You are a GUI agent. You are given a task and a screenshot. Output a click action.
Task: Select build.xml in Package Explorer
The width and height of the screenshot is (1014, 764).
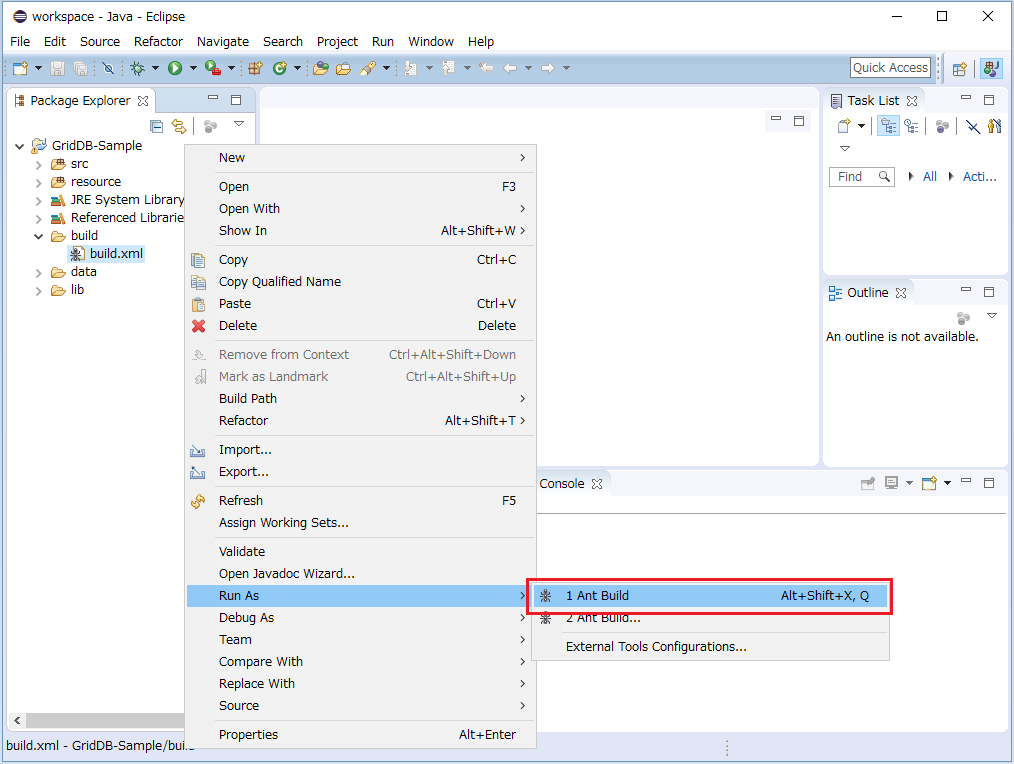pos(116,254)
